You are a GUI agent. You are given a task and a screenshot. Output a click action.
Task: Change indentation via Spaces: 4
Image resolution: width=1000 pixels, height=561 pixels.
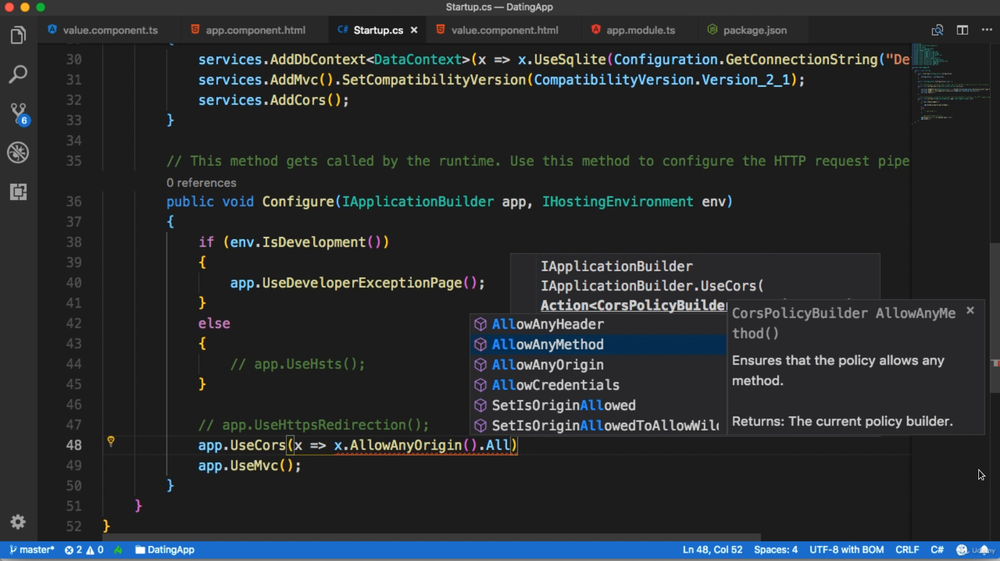776,550
